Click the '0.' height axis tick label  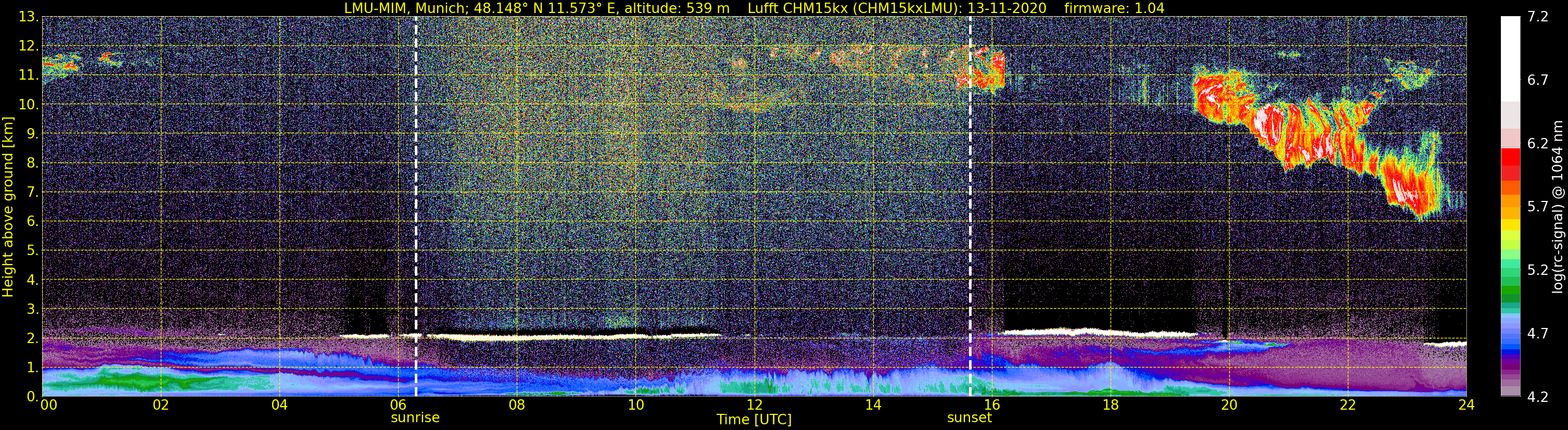tap(32, 397)
